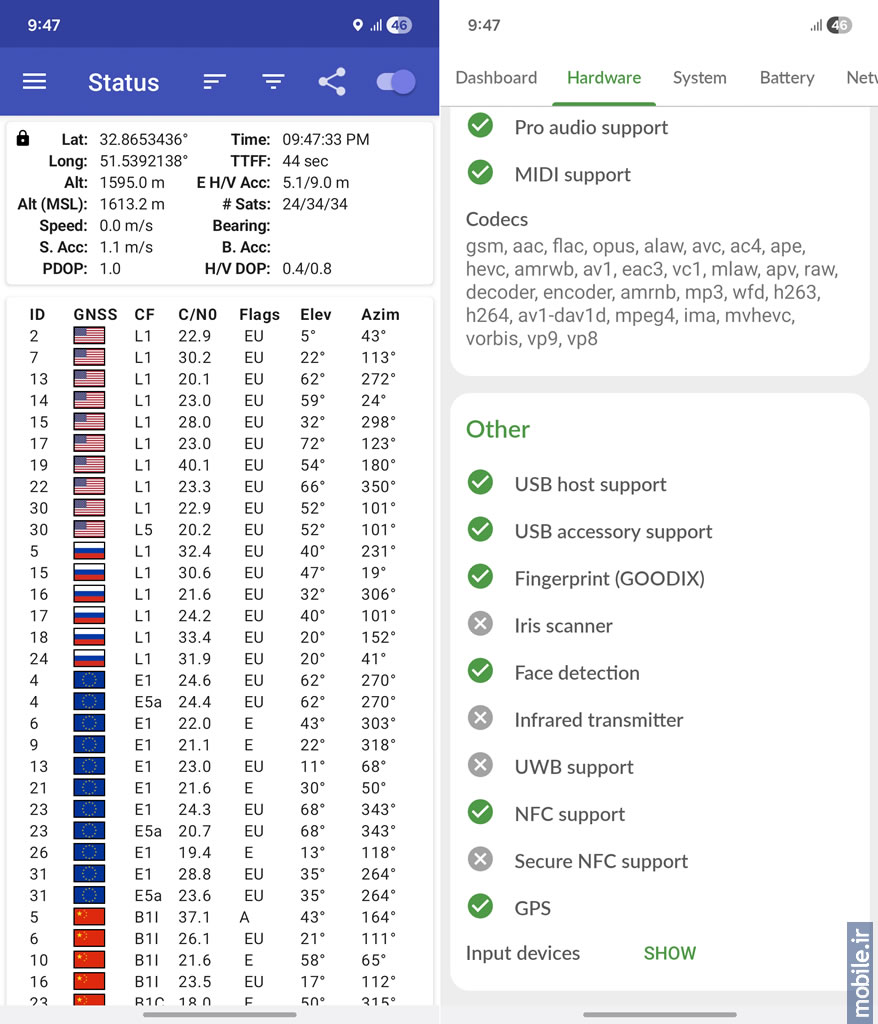Tap the sort satellites icon
The width and height of the screenshot is (878, 1024).
coord(214,82)
